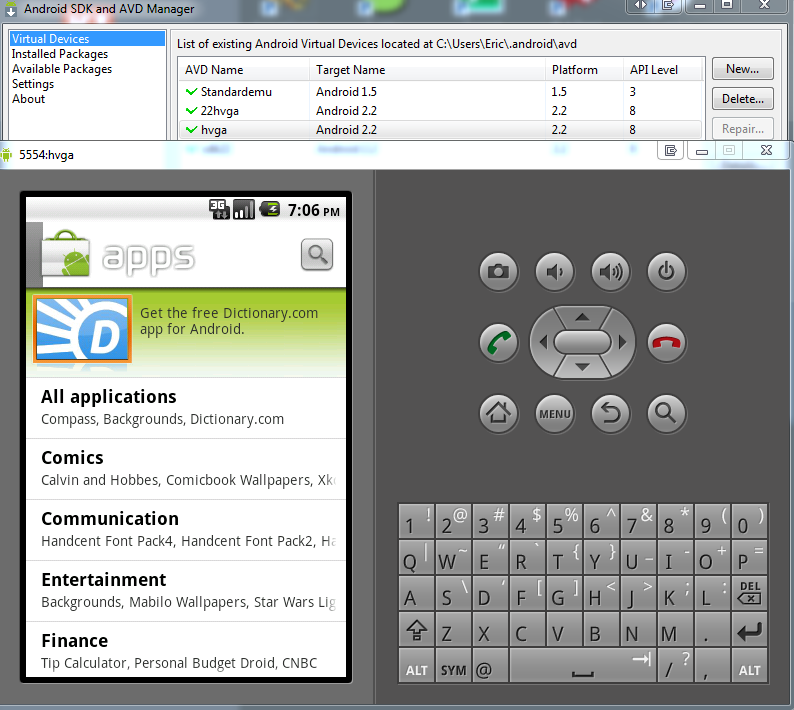Click the D-pad up arrow

click(582, 317)
